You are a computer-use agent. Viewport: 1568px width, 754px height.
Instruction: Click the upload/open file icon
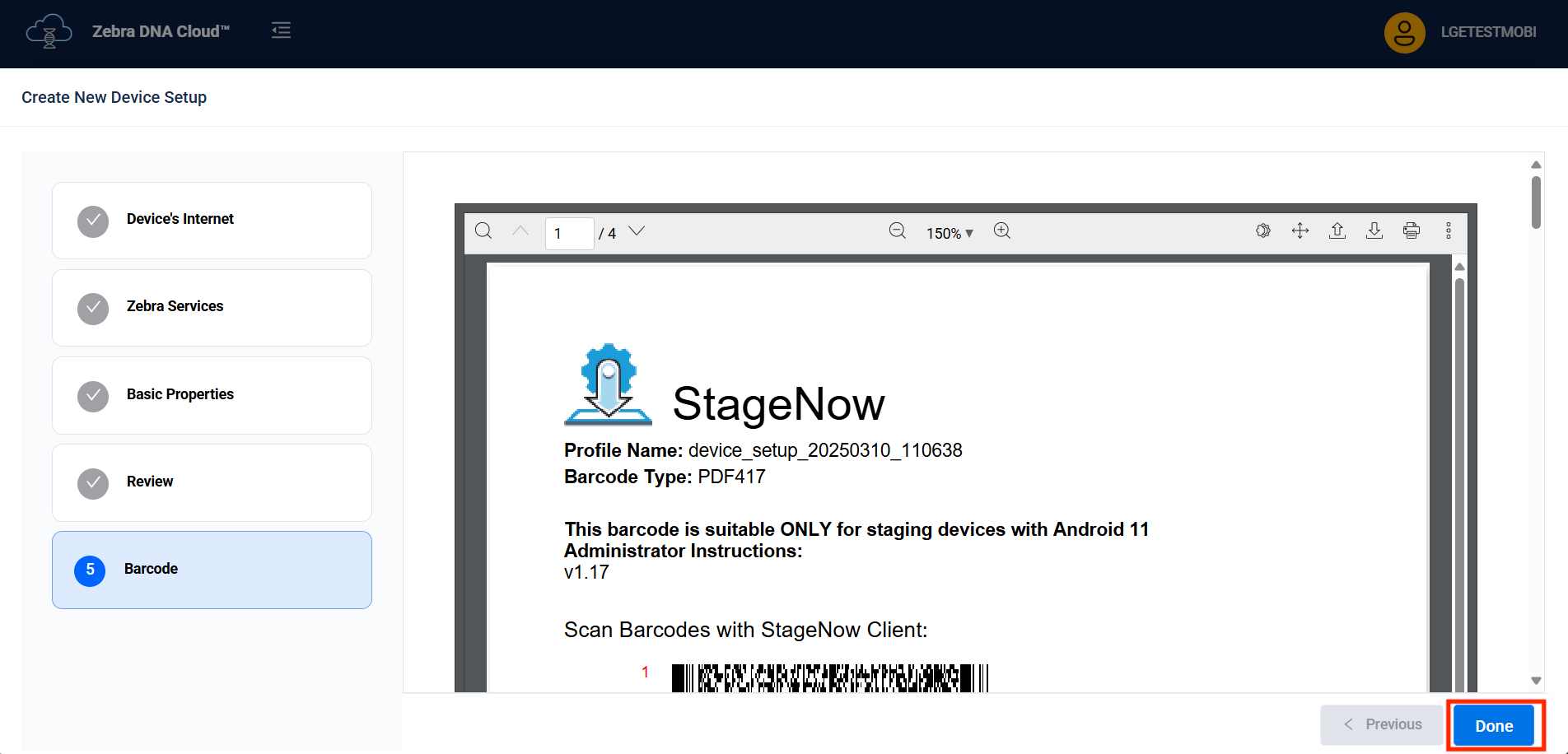click(x=1337, y=231)
